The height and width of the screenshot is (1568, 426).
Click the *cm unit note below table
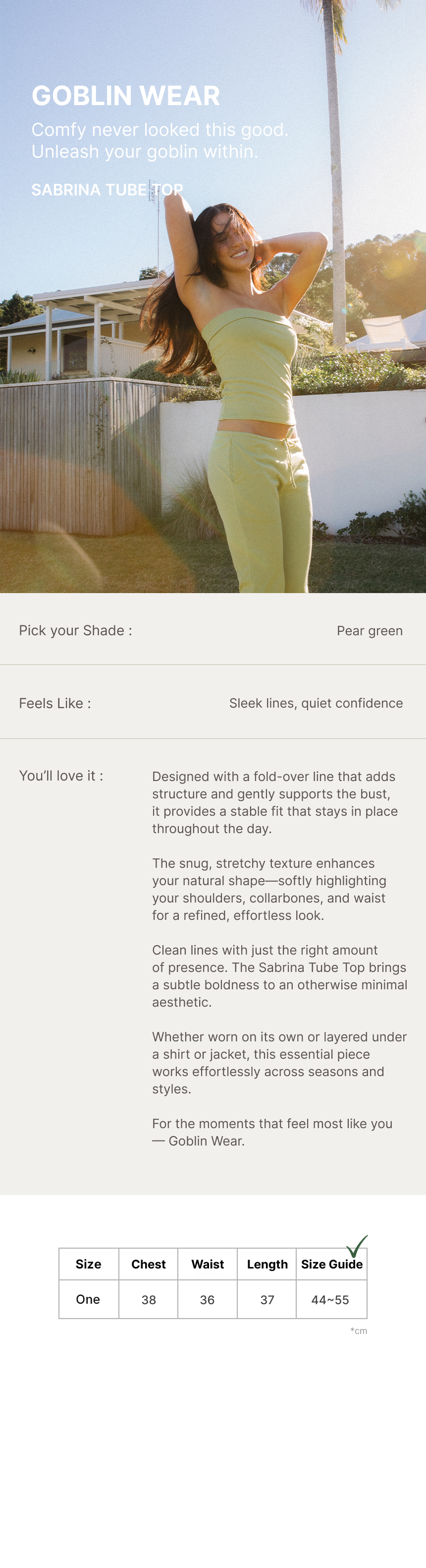tap(359, 1330)
